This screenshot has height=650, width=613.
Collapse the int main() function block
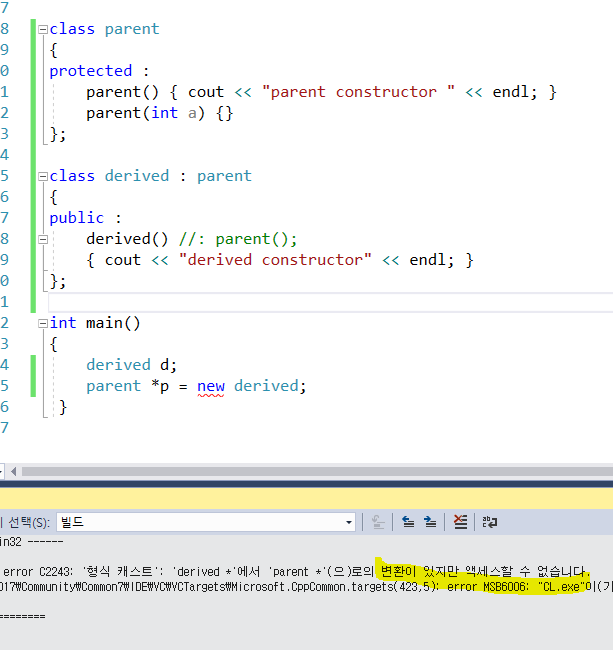(x=43, y=323)
